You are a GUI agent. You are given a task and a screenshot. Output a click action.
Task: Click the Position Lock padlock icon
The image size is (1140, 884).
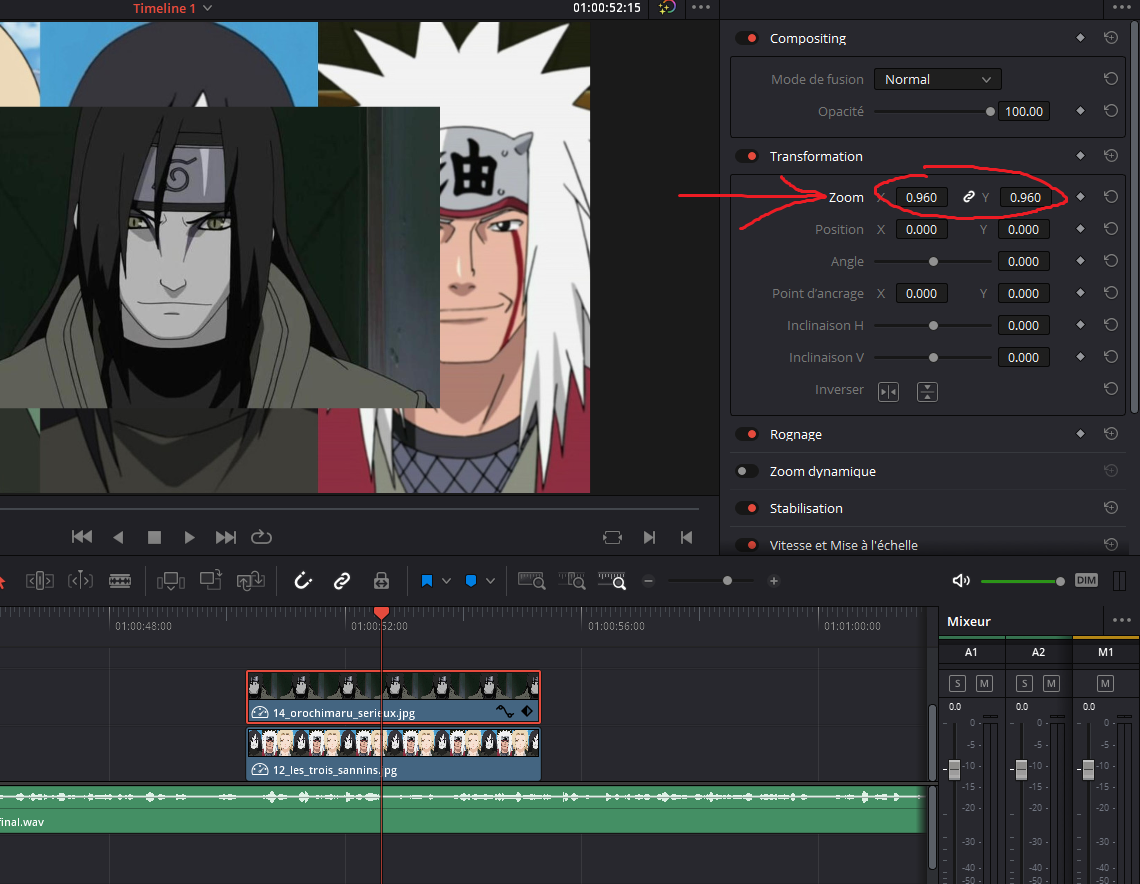pos(380,581)
